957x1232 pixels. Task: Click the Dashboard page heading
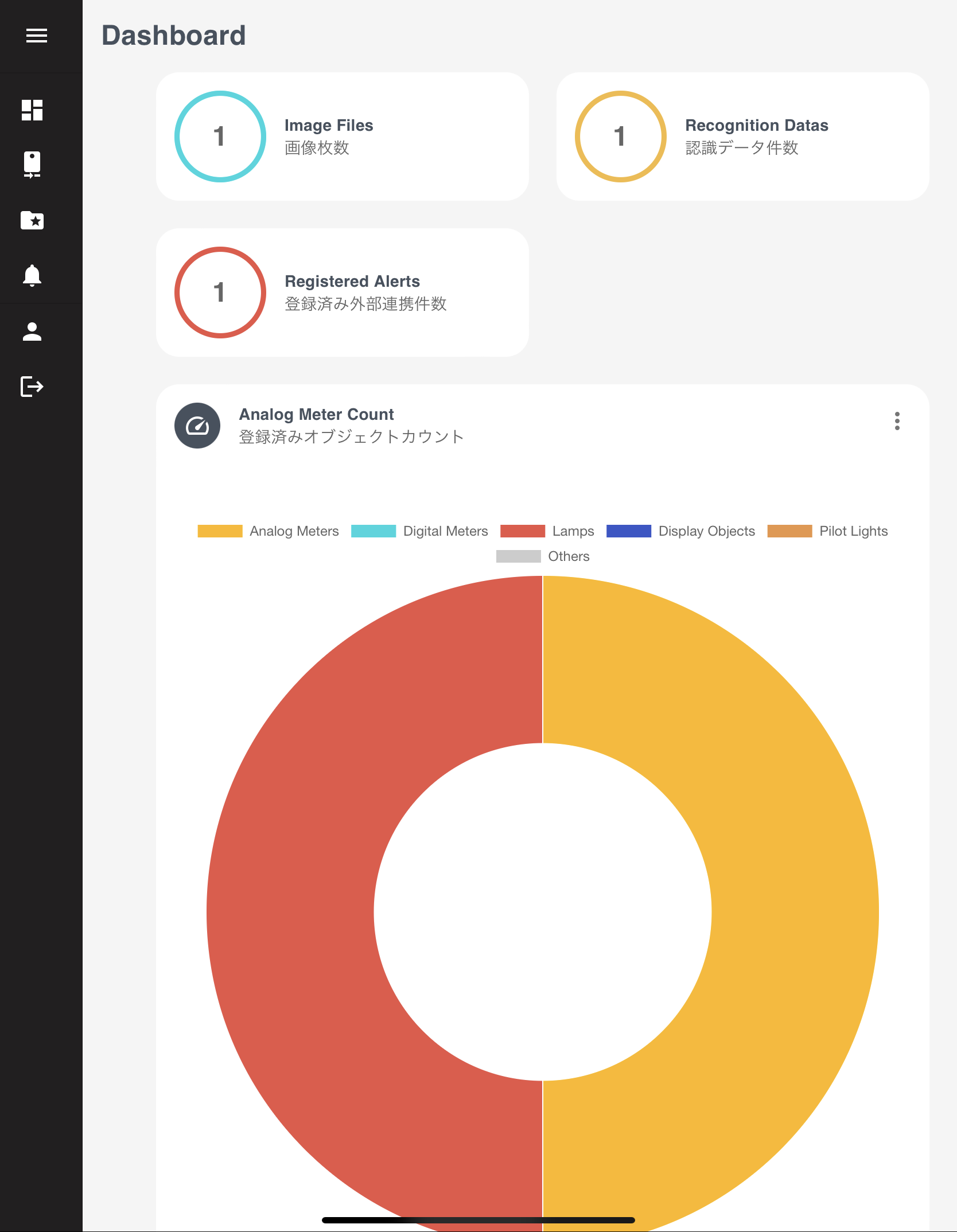pos(174,36)
